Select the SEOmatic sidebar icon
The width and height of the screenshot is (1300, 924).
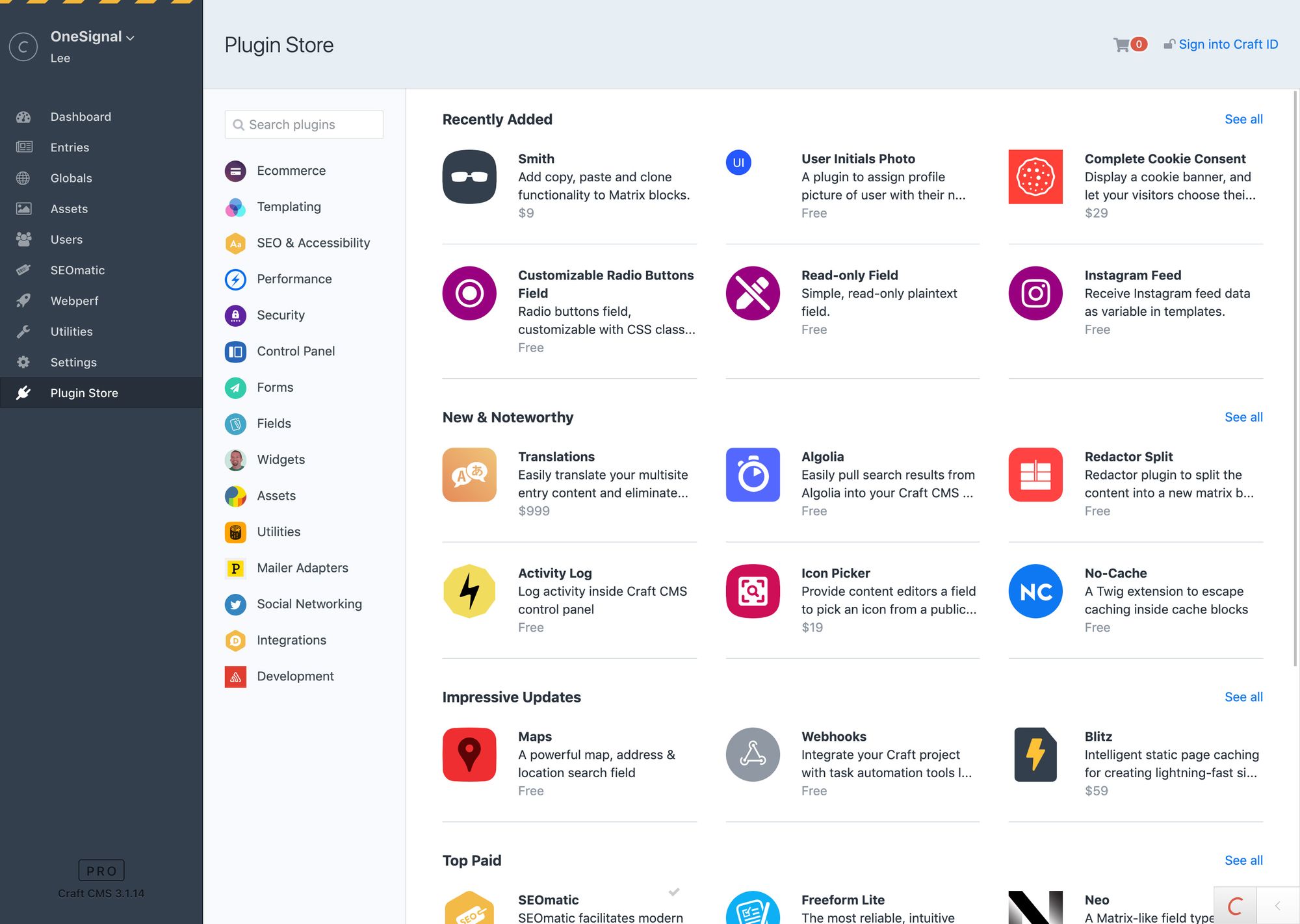pyautogui.click(x=24, y=269)
